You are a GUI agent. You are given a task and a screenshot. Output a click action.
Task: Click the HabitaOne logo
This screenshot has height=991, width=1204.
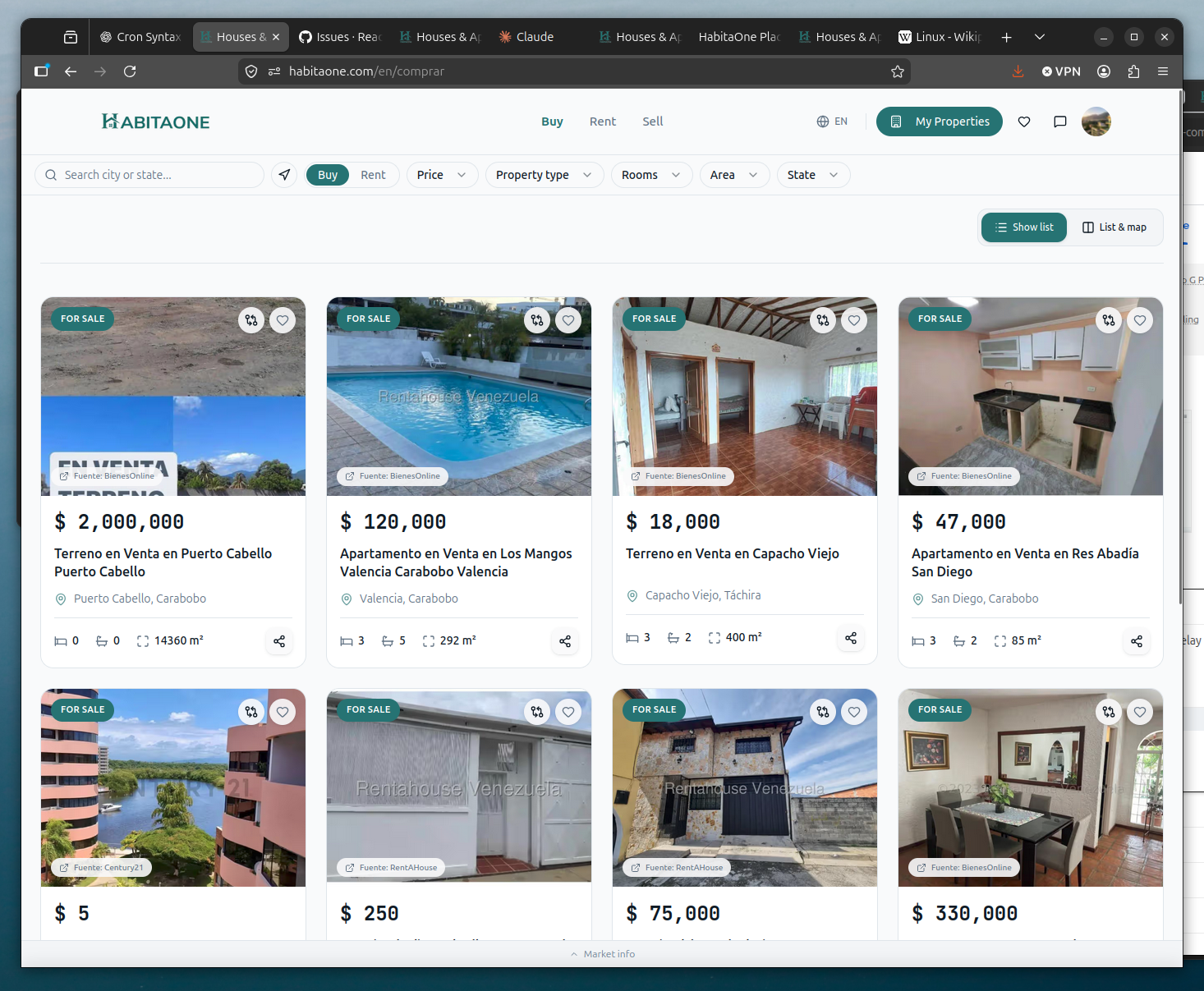pyautogui.click(x=156, y=122)
